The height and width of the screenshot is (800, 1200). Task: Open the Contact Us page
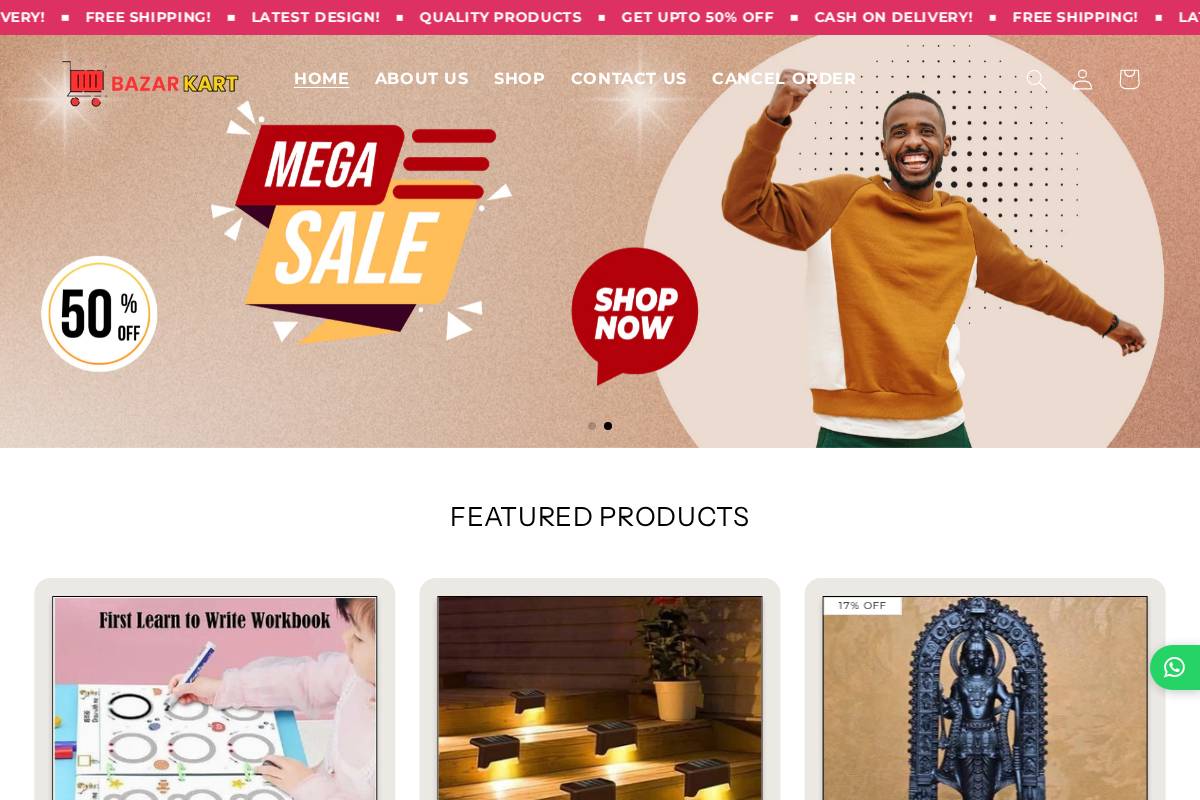629,79
